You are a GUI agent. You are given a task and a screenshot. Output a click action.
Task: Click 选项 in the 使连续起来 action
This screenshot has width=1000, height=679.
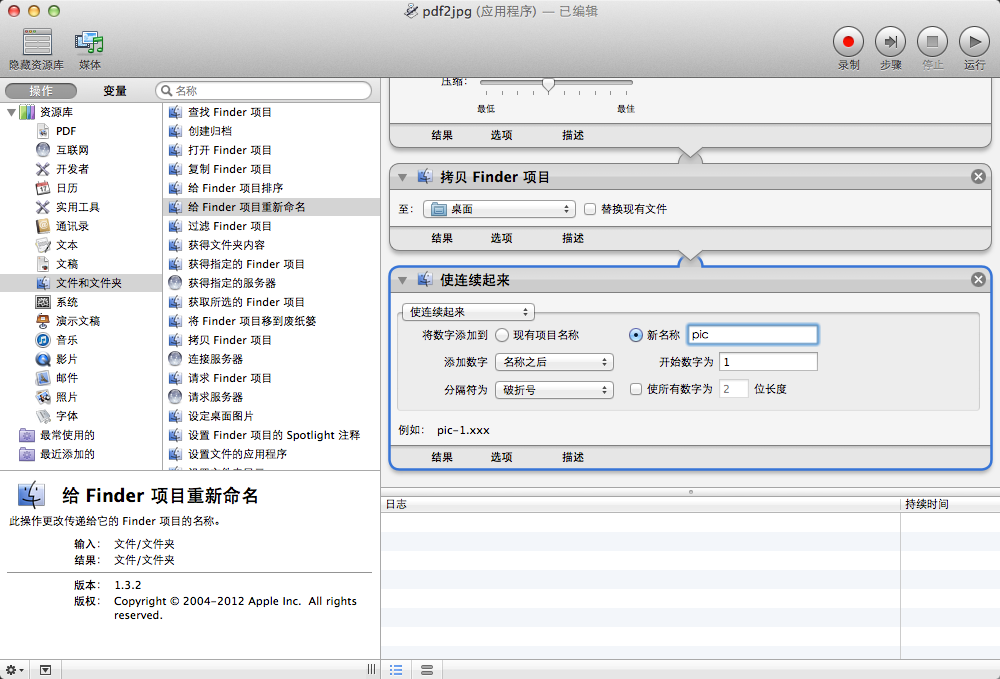pos(501,457)
